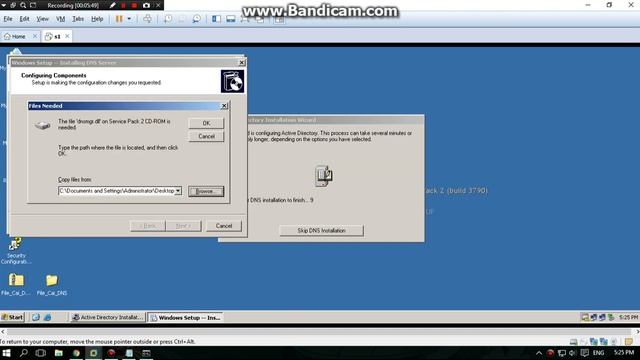The image size is (640, 360).
Task: Toggle the thumbnail bar view icon
Action: pyautogui.click(x=231, y=19)
